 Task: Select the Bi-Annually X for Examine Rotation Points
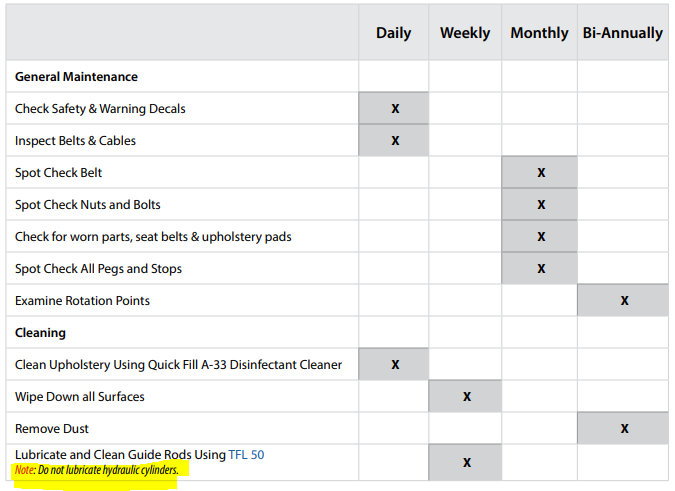pyautogui.click(x=624, y=301)
